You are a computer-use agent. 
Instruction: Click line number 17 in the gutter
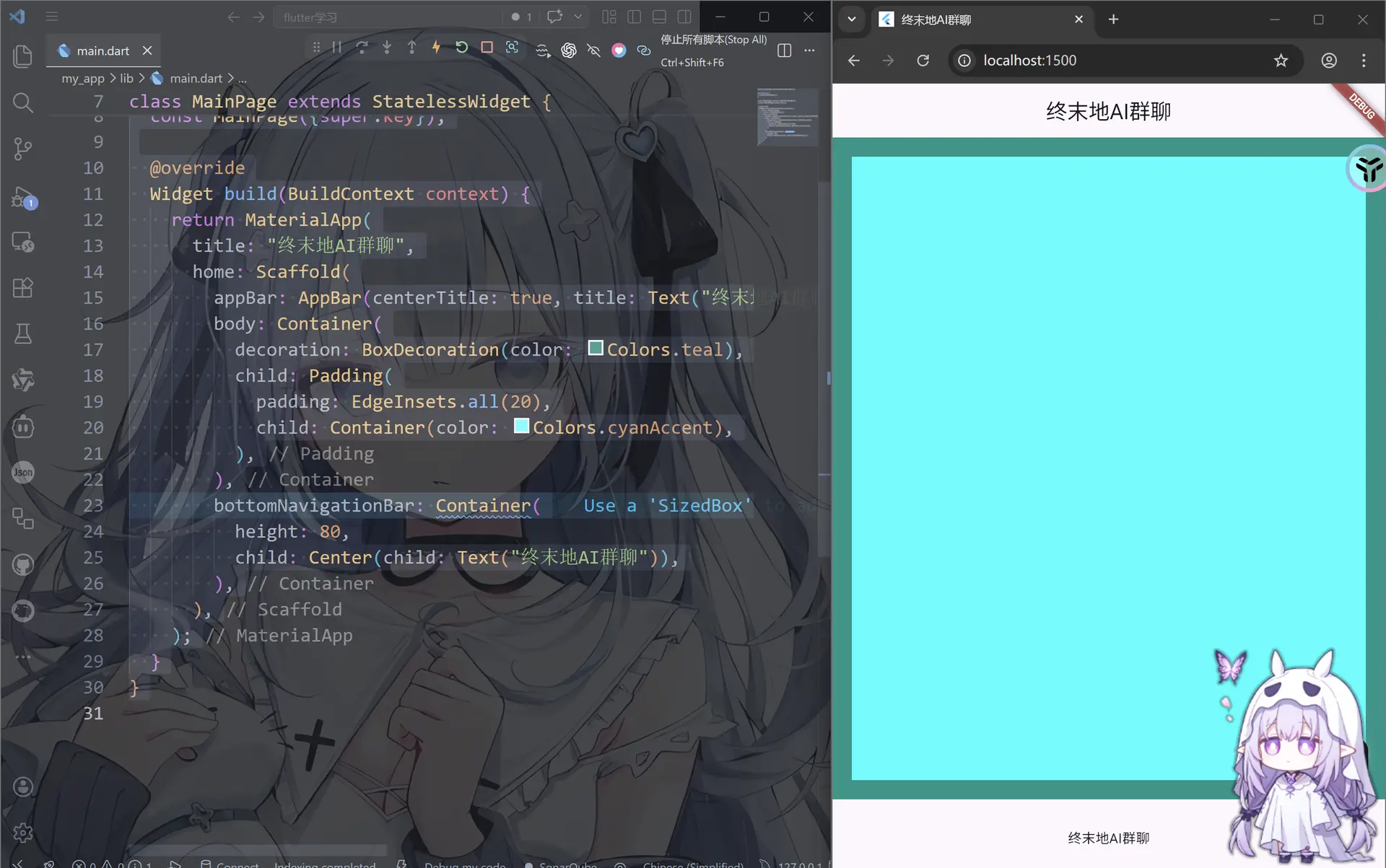point(93,350)
